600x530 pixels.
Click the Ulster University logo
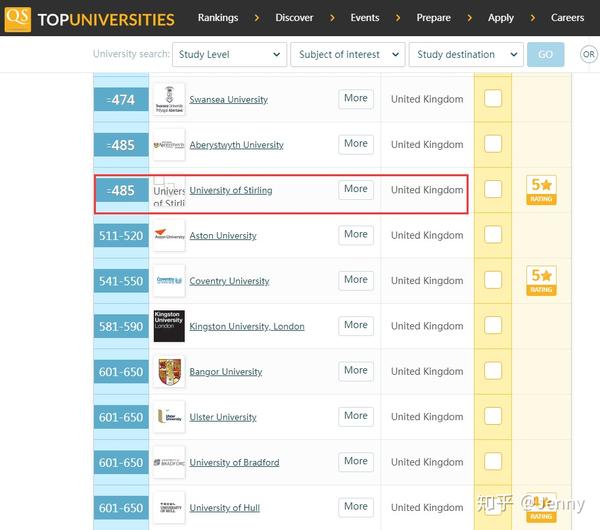tap(169, 417)
